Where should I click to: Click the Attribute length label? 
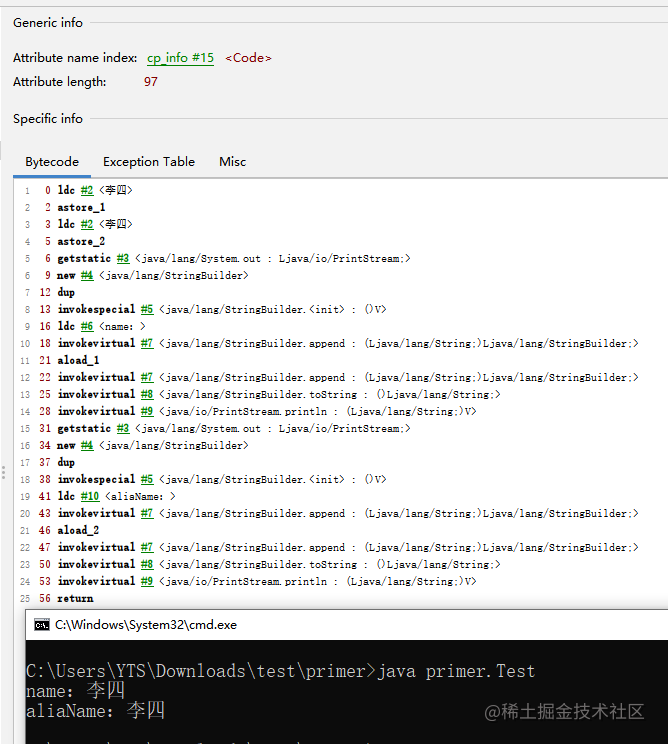(x=60, y=82)
